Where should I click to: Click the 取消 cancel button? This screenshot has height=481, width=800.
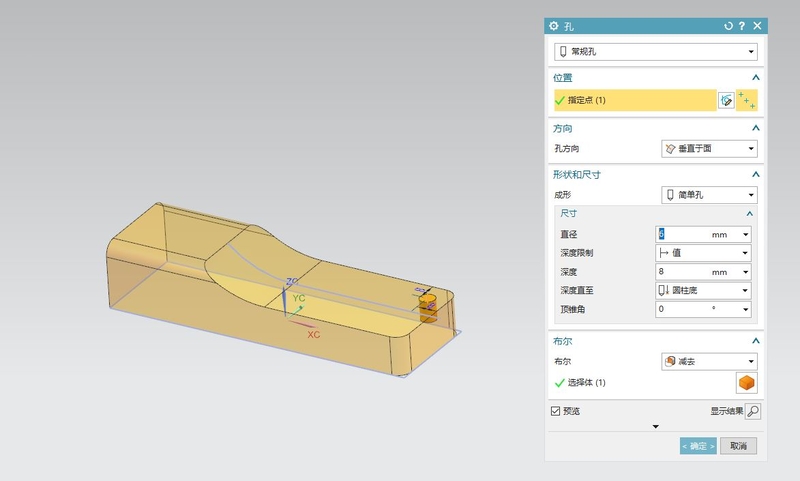pyautogui.click(x=738, y=446)
